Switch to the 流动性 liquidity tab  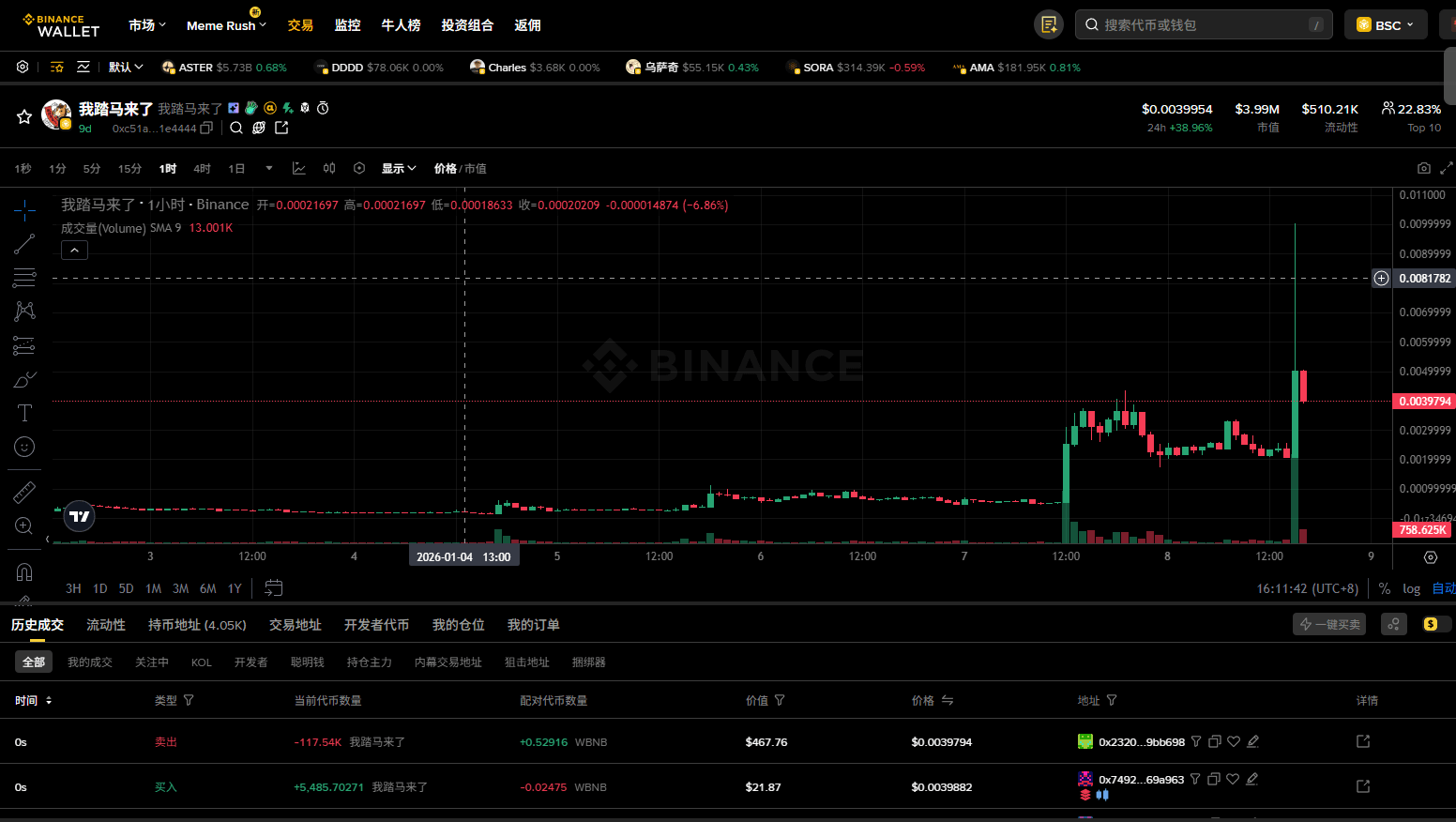(106, 625)
